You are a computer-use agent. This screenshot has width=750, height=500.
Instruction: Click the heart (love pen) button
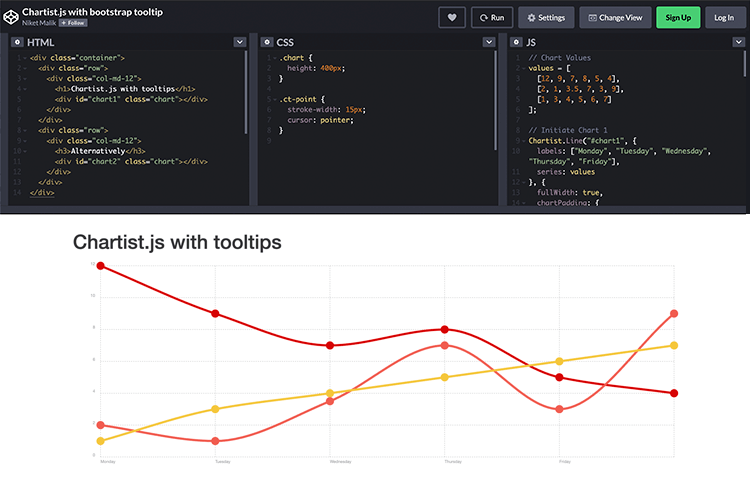coord(452,18)
